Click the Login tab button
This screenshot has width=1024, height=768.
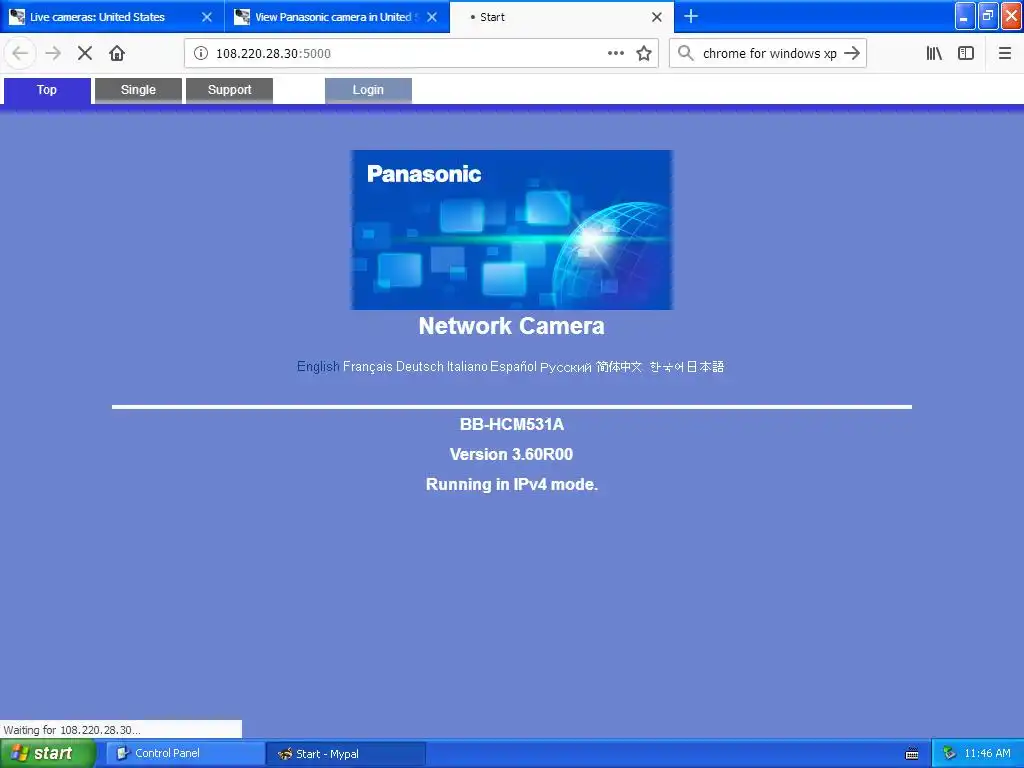coord(368,90)
